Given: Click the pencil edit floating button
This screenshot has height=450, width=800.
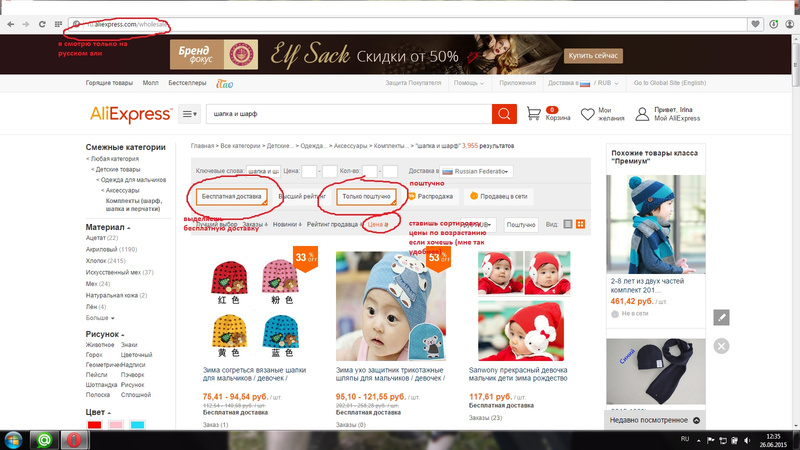Looking at the screenshot, I should (721, 317).
